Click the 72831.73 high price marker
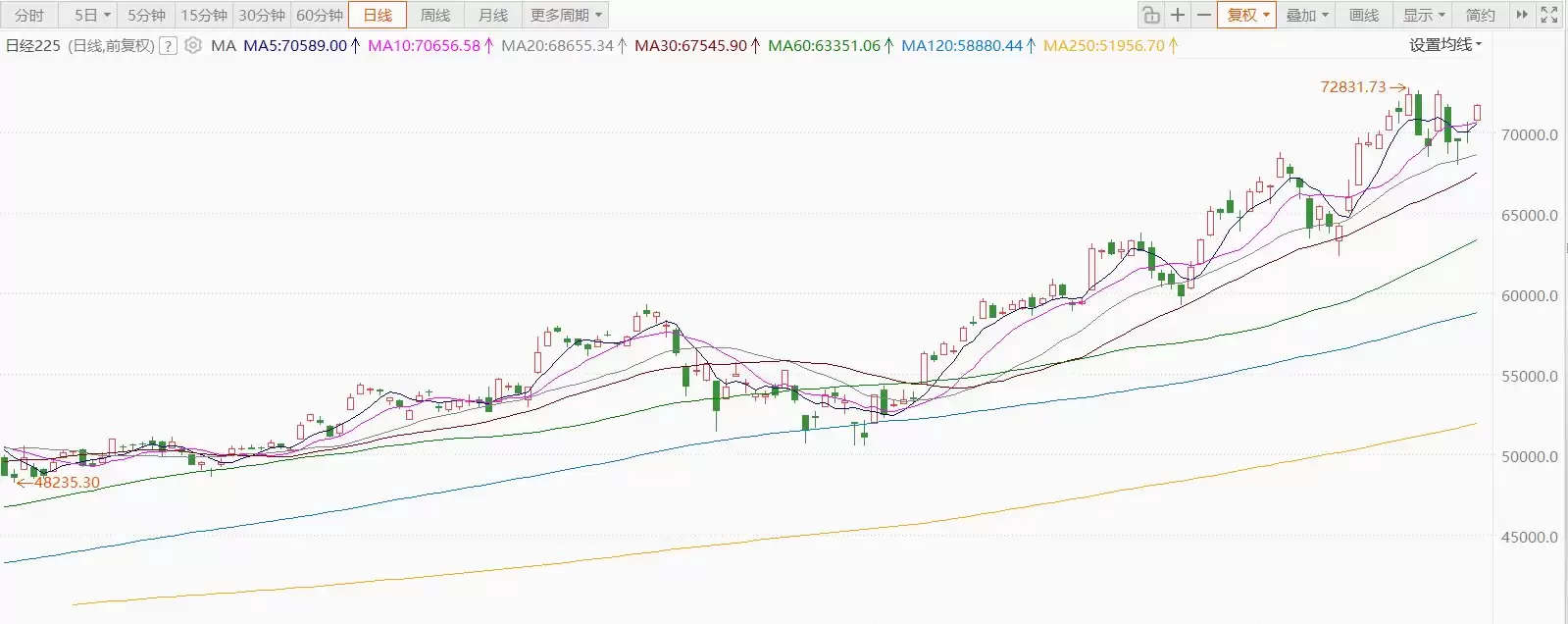The width and height of the screenshot is (1568, 624). coord(1353,86)
